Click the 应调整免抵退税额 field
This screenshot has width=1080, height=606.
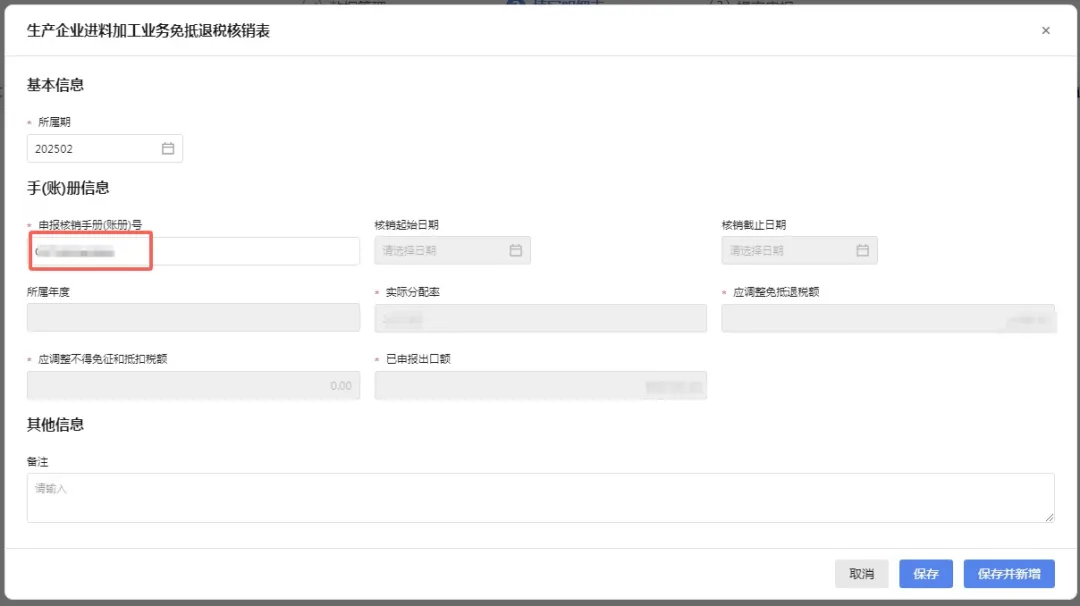(x=888, y=317)
